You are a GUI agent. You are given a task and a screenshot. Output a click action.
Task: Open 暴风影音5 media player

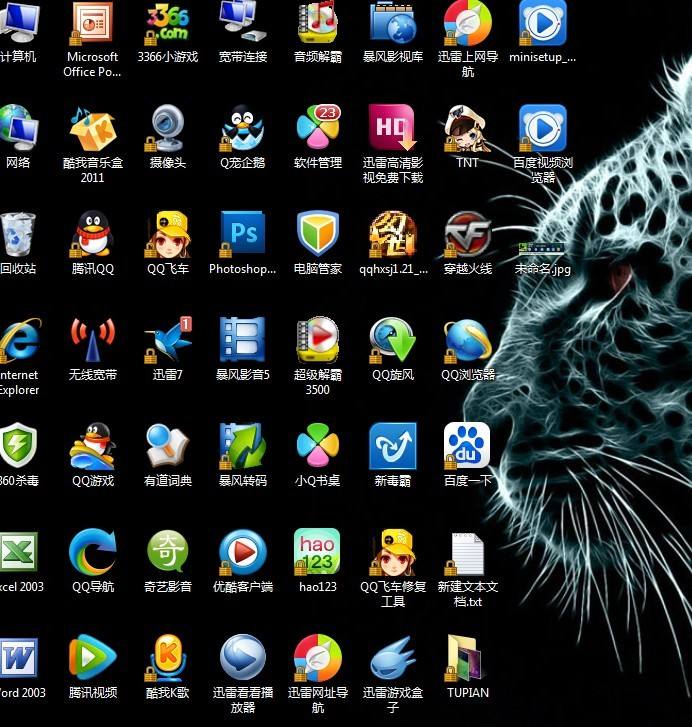click(x=242, y=340)
